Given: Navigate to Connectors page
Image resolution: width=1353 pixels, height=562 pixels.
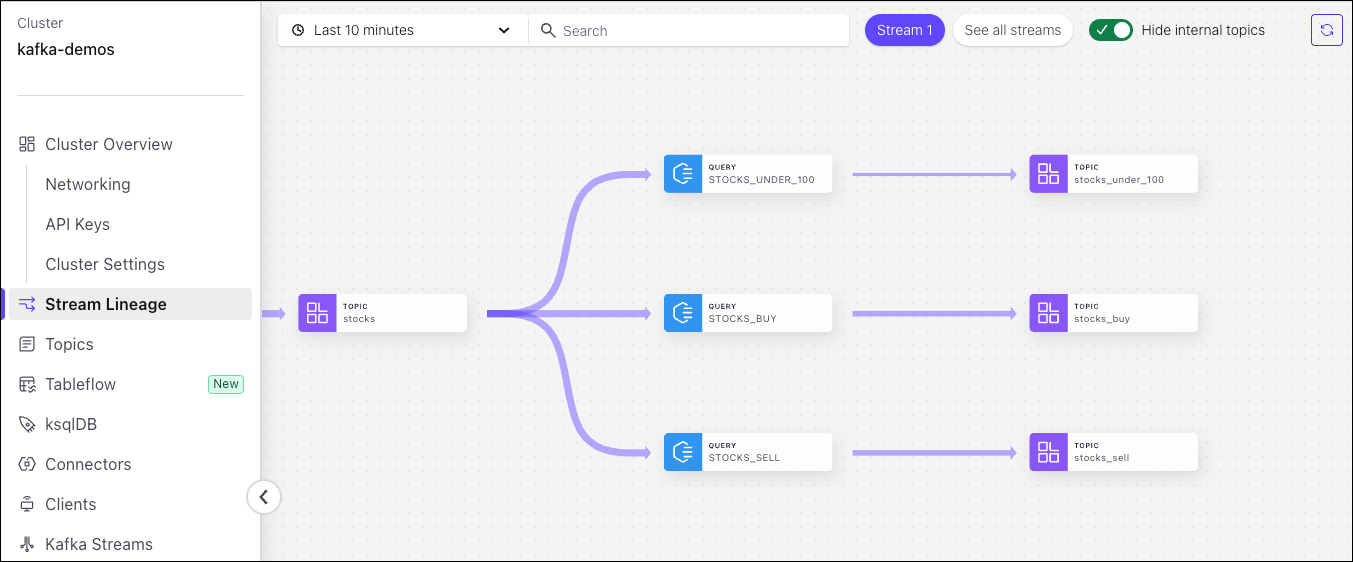Looking at the screenshot, I should pos(88,464).
